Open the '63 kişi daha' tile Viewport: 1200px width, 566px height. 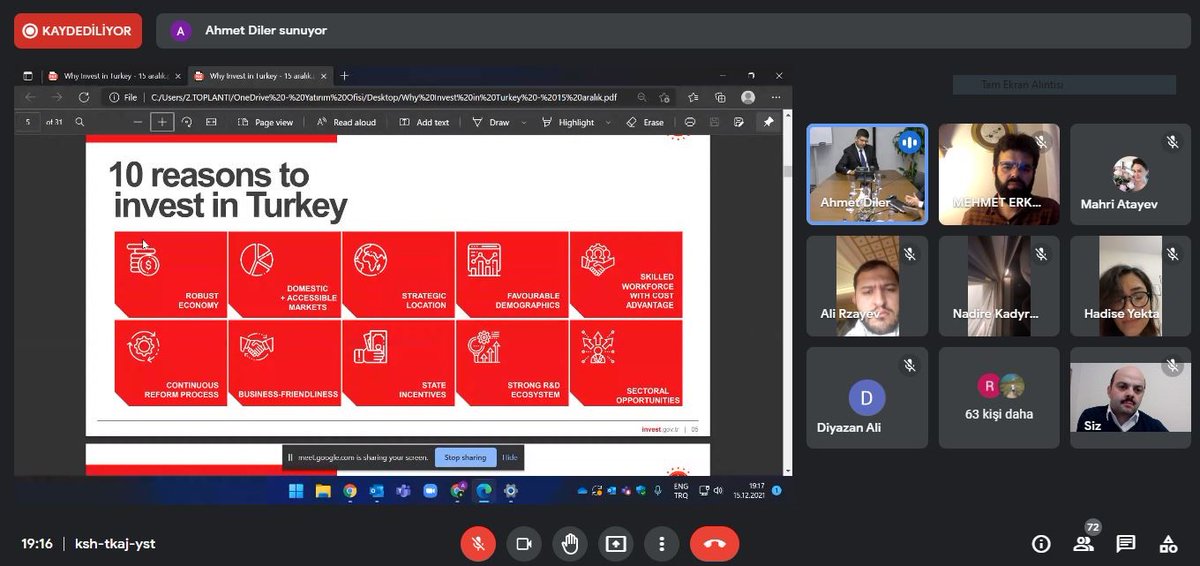tap(999, 398)
